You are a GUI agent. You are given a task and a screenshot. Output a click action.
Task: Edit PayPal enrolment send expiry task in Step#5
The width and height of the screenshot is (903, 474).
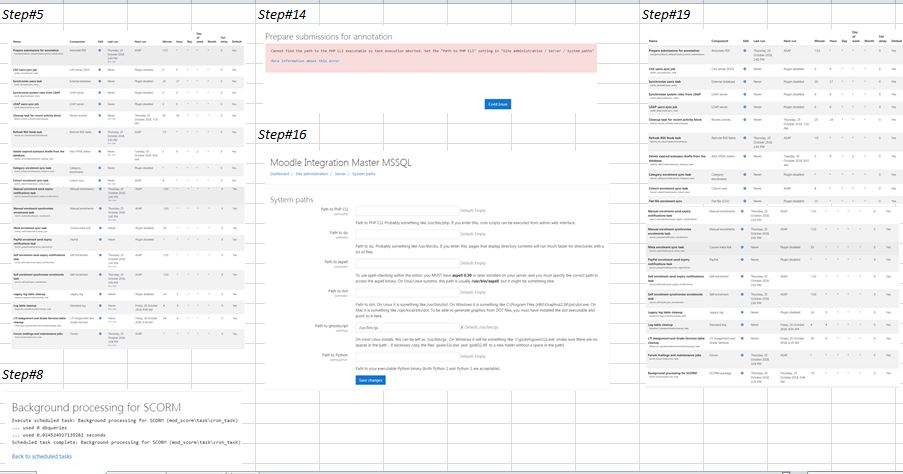coord(100,240)
